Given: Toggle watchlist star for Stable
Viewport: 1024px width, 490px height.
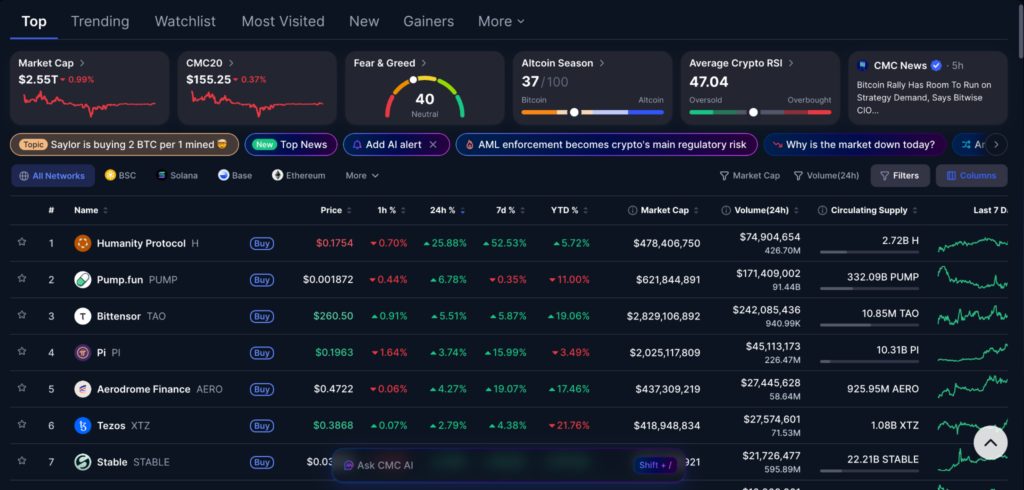Looking at the screenshot, I should (x=21, y=462).
